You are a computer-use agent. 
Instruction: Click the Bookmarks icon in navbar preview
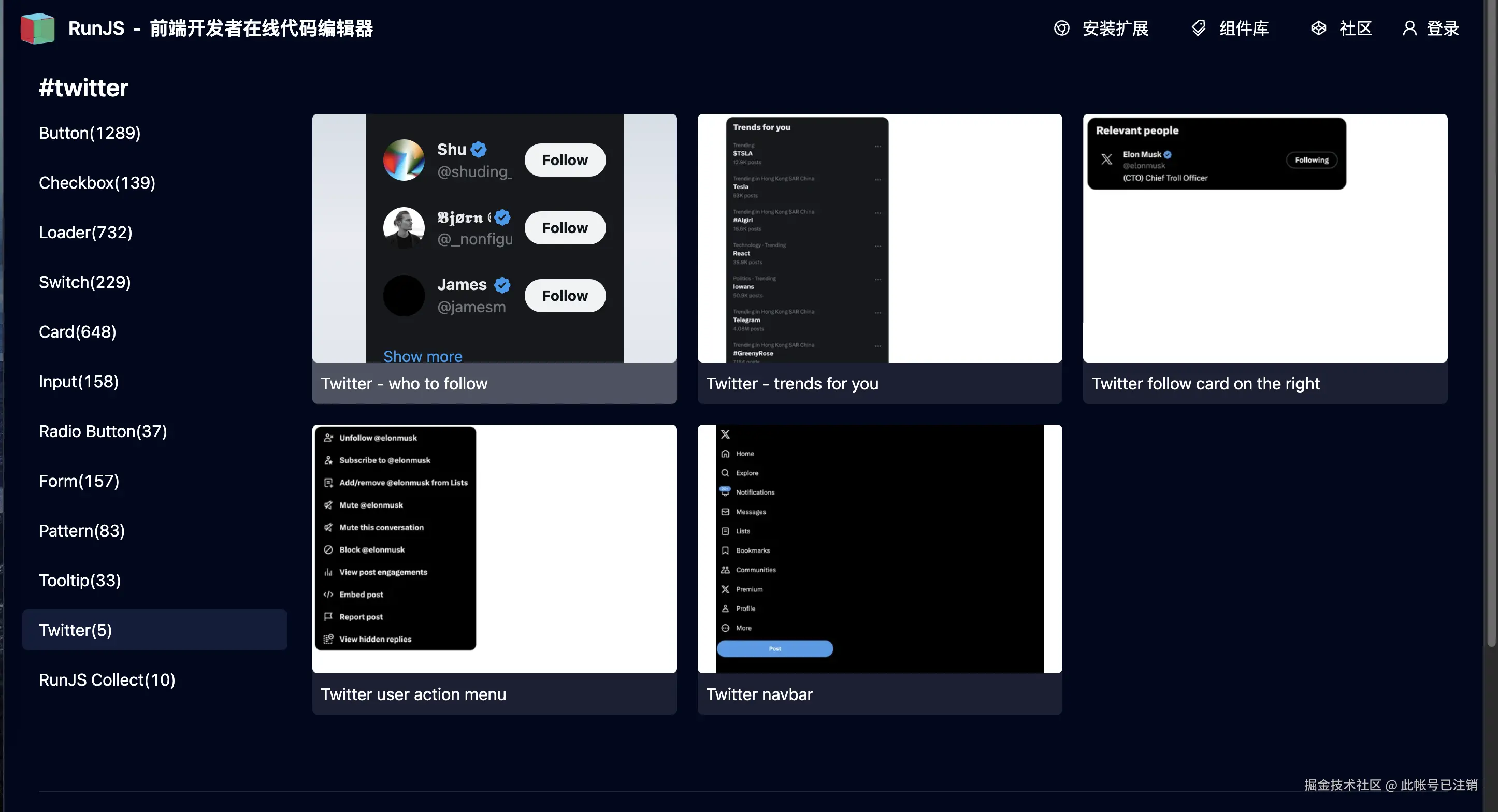pos(725,550)
